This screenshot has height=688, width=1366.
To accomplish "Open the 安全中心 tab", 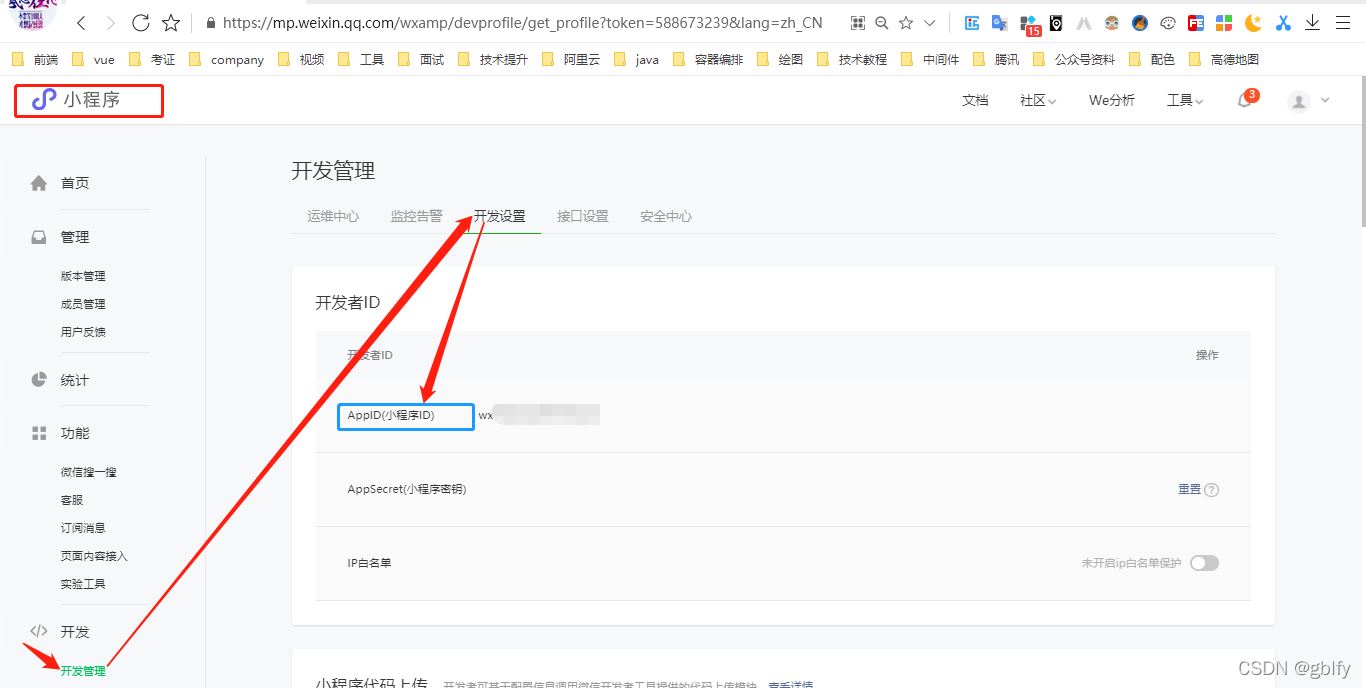I will (x=666, y=216).
